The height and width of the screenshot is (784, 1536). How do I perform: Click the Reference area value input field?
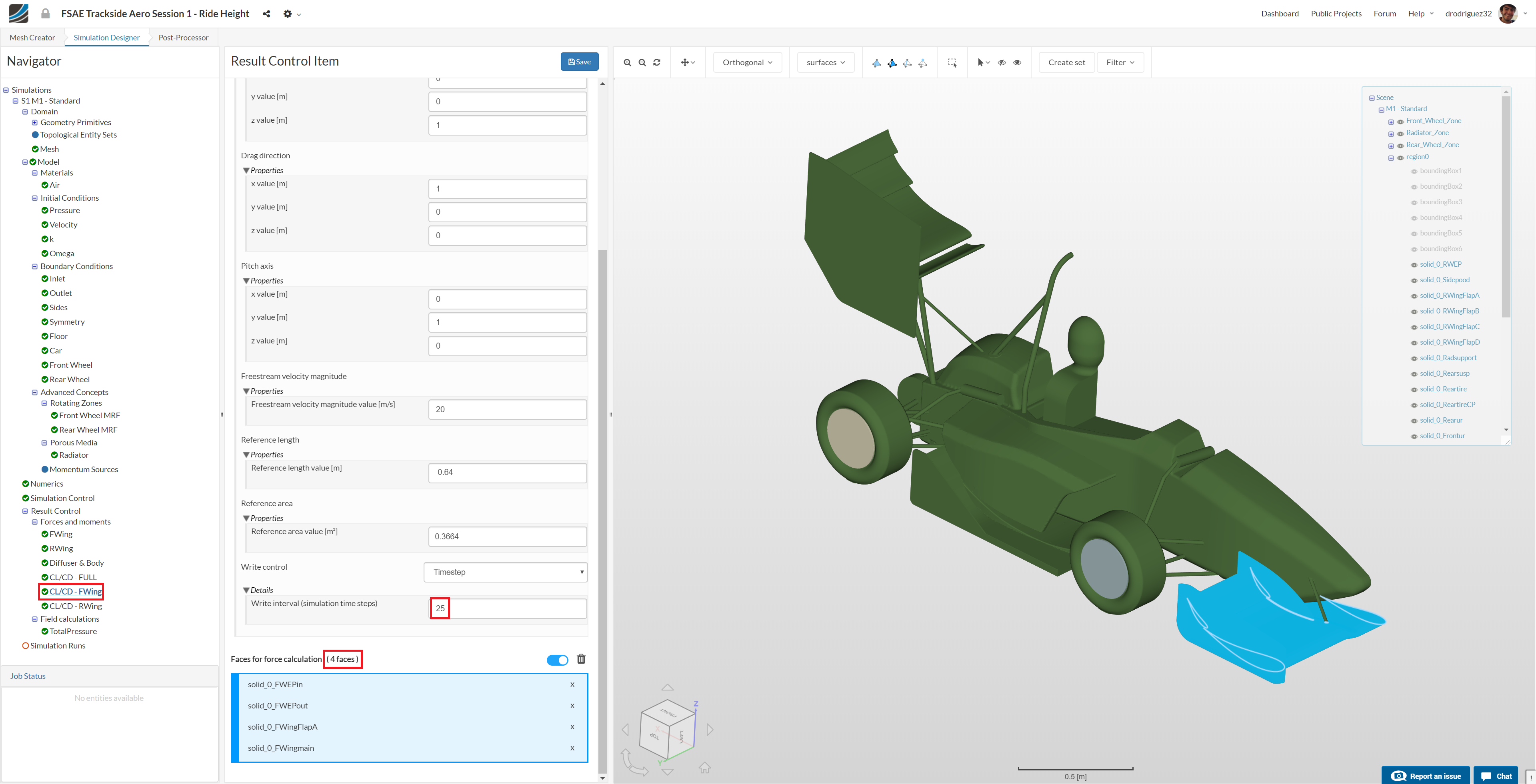click(x=507, y=536)
